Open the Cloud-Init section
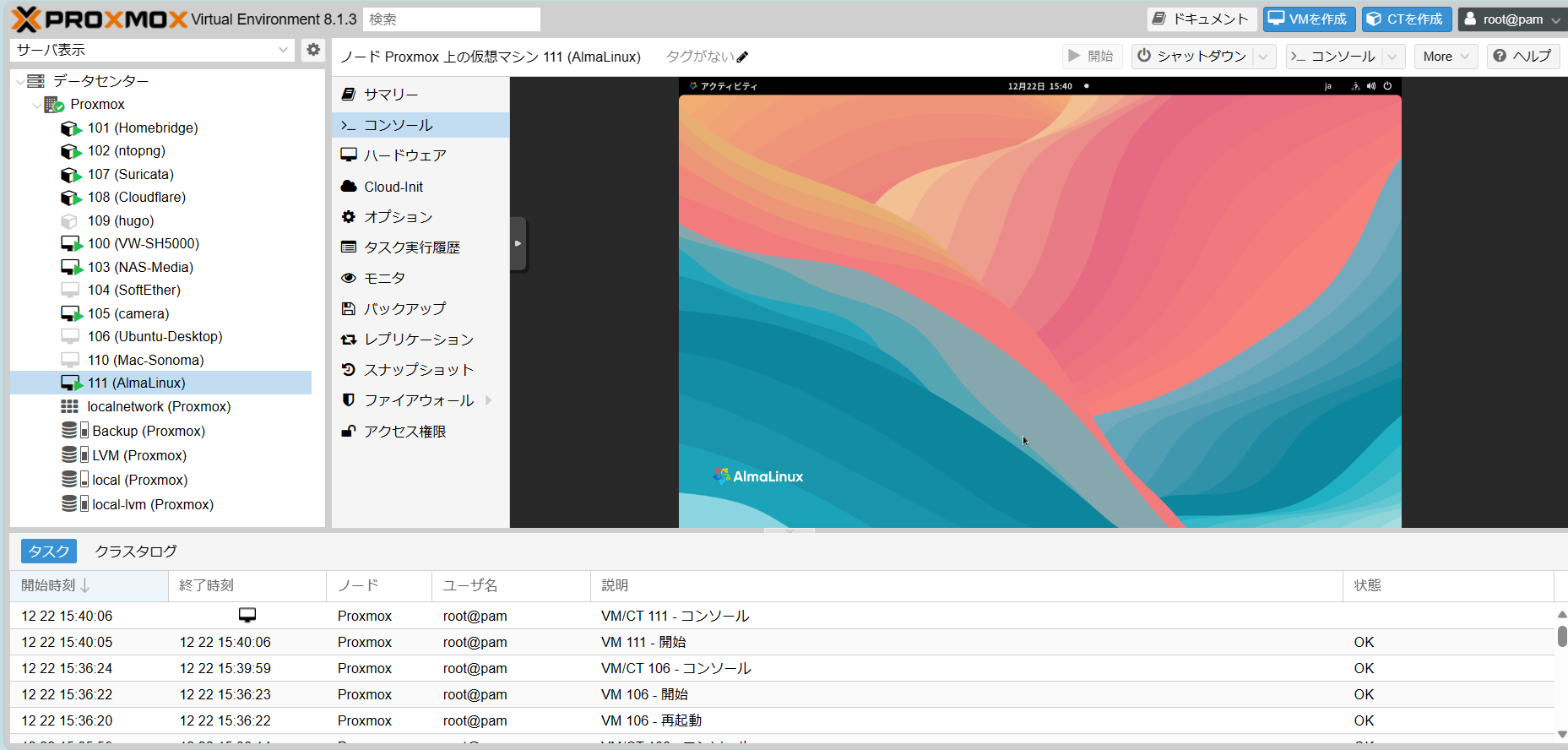Viewport: 1568px width, 750px height. [393, 187]
